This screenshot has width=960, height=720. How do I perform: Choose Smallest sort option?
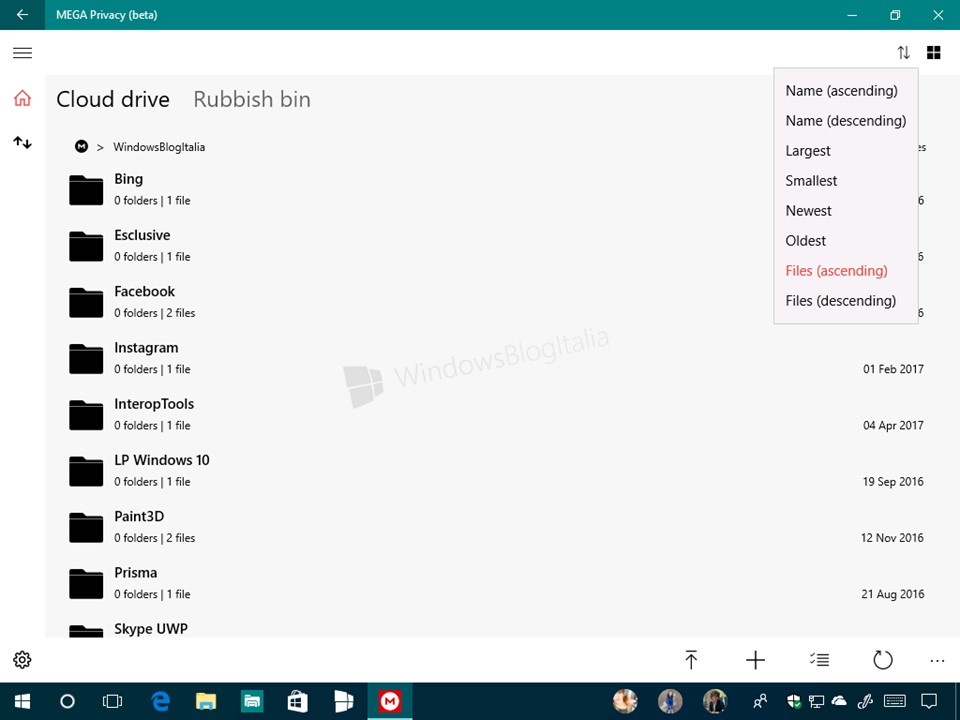click(811, 181)
